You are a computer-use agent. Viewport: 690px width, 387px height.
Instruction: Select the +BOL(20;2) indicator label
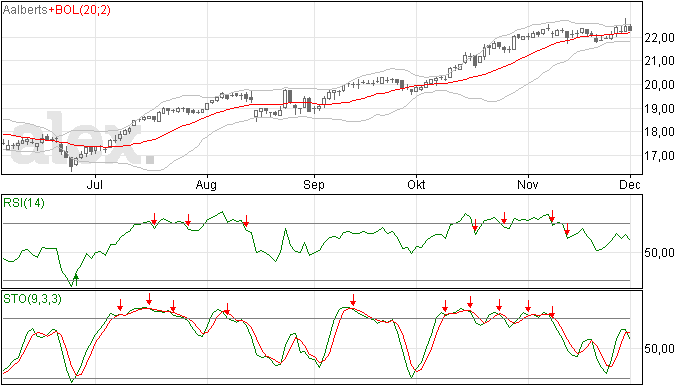click(79, 10)
